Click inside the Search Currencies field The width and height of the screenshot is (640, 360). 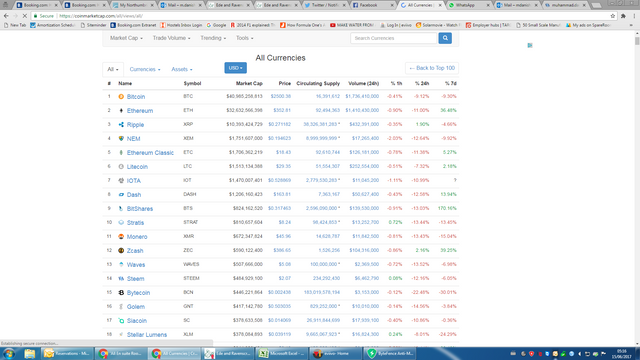tap(393, 38)
